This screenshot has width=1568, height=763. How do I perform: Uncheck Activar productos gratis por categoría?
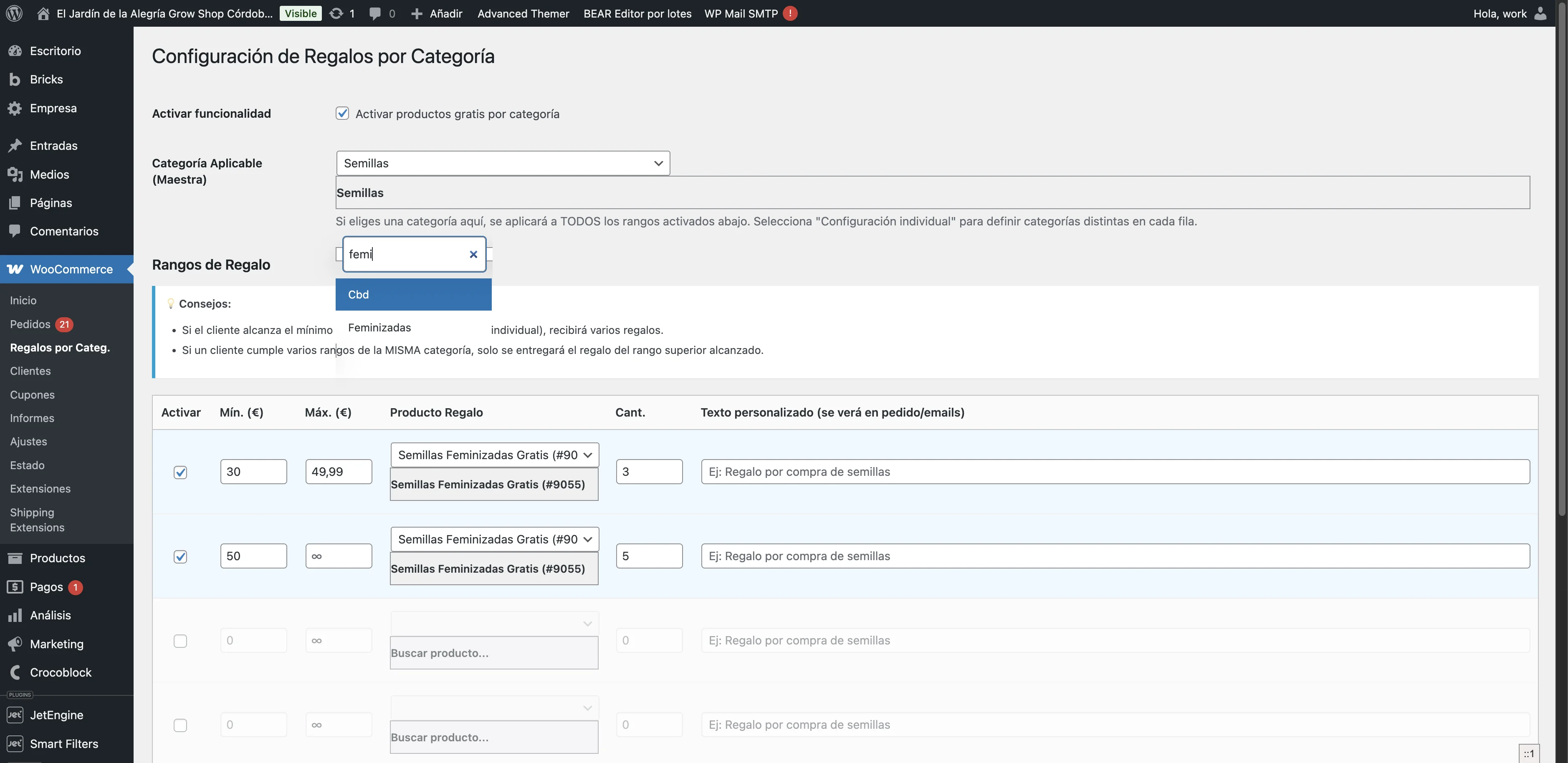pyautogui.click(x=342, y=114)
